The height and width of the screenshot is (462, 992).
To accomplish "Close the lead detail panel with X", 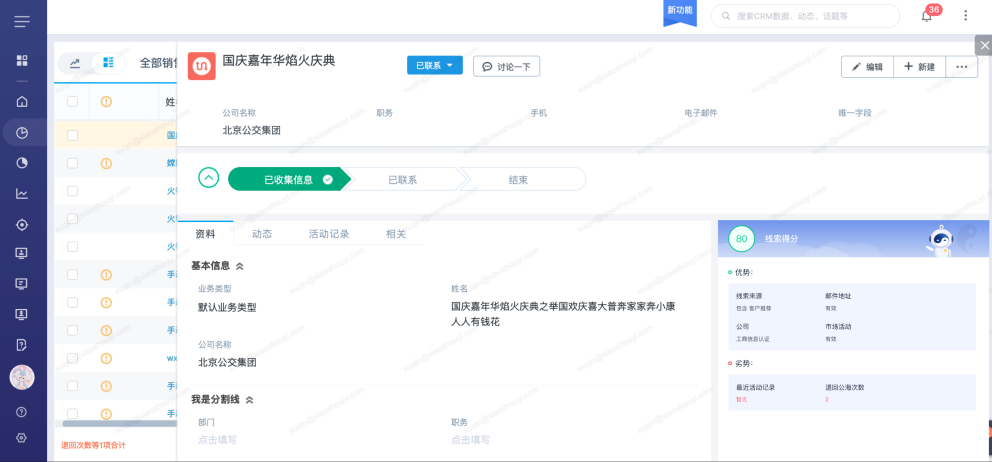I will (x=984, y=46).
